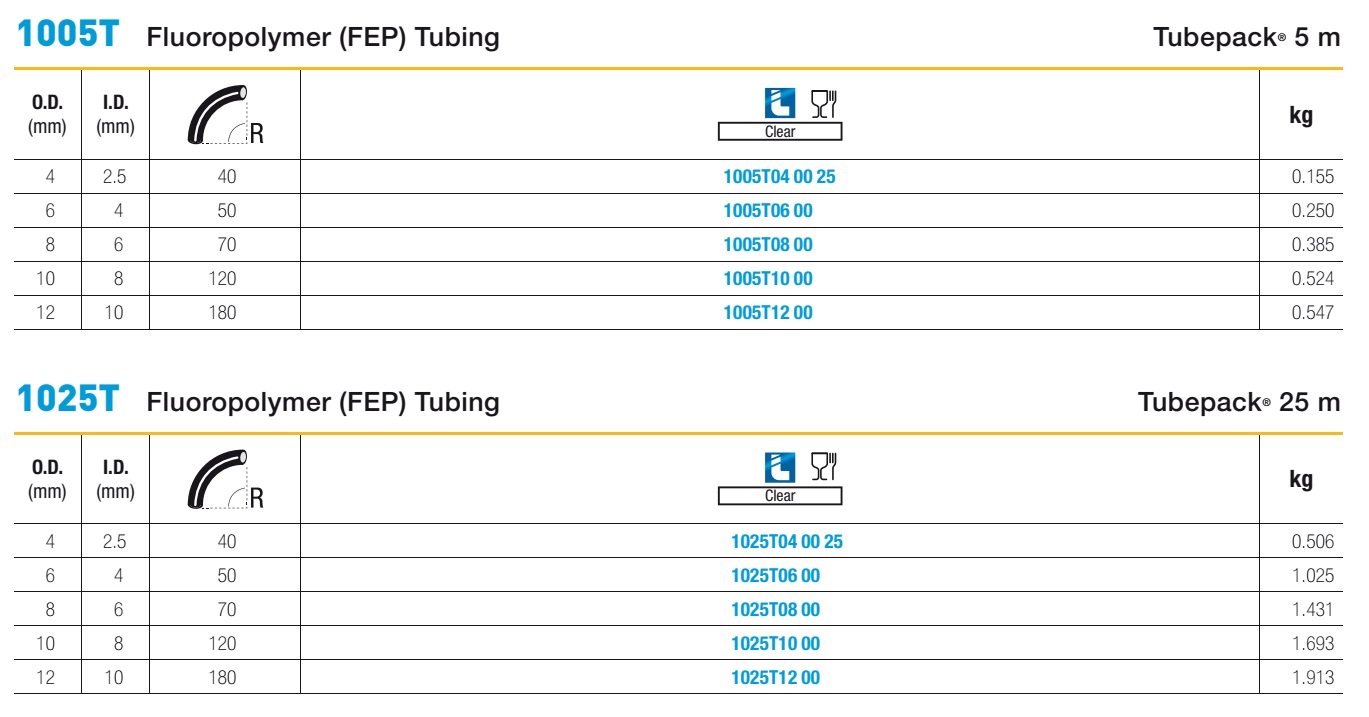Select the Clear color box in 1025T table

click(x=780, y=496)
